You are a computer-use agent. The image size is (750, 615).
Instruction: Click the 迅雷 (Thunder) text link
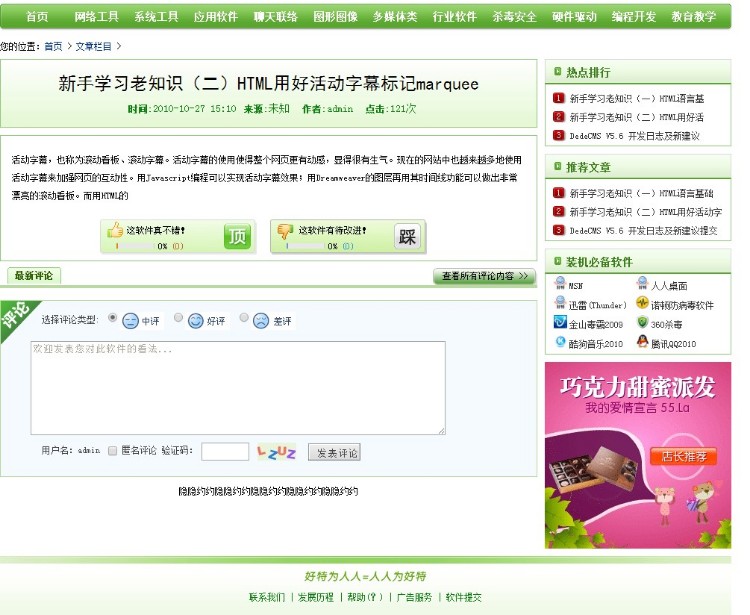597,305
